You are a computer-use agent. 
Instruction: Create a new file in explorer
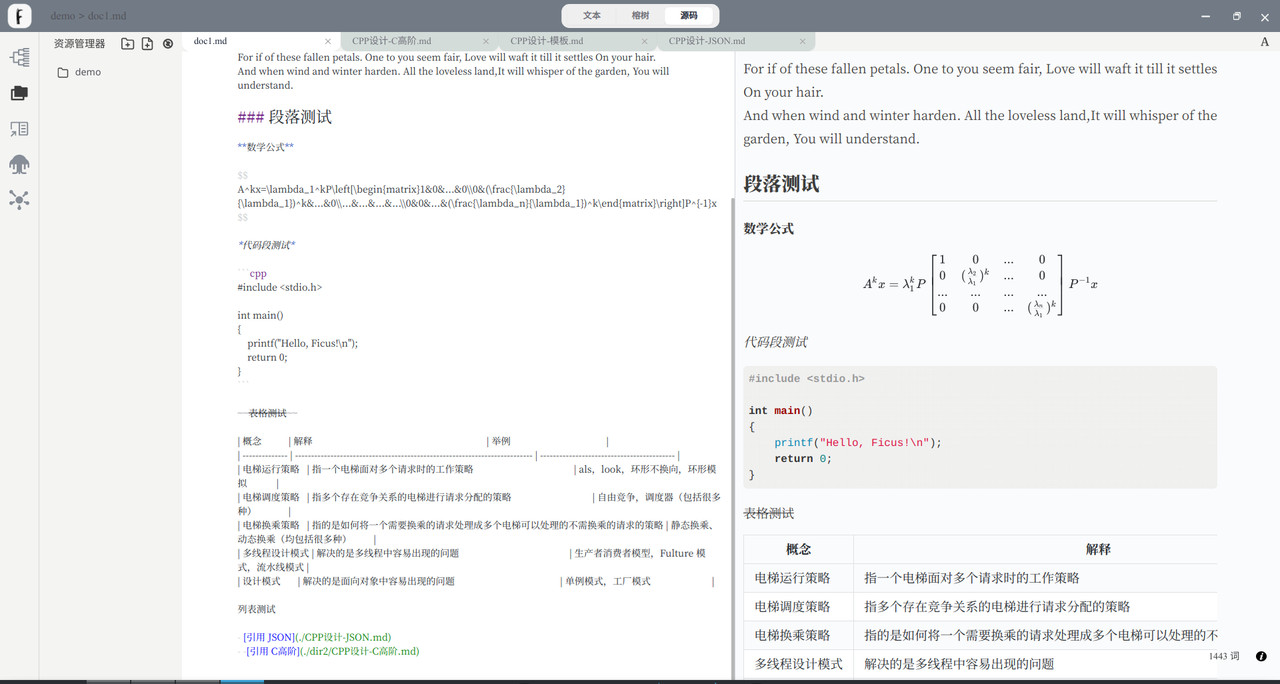[148, 44]
